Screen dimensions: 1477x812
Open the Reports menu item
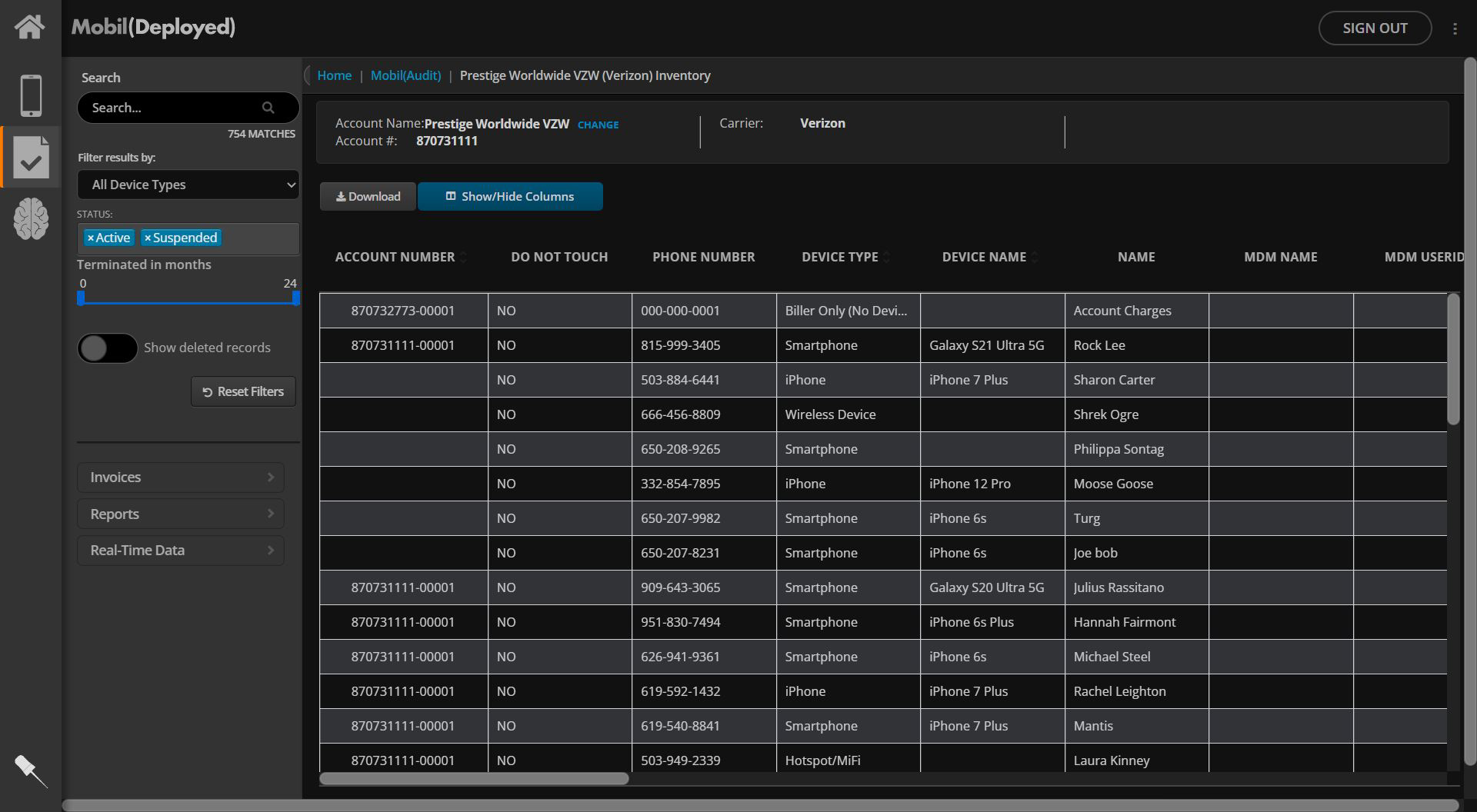tap(181, 514)
